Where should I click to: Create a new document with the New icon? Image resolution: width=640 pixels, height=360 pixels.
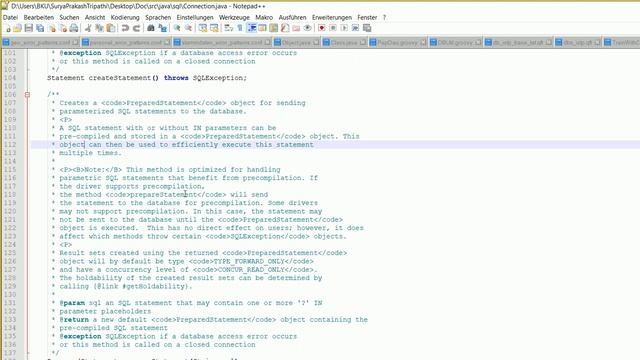pos(7,28)
